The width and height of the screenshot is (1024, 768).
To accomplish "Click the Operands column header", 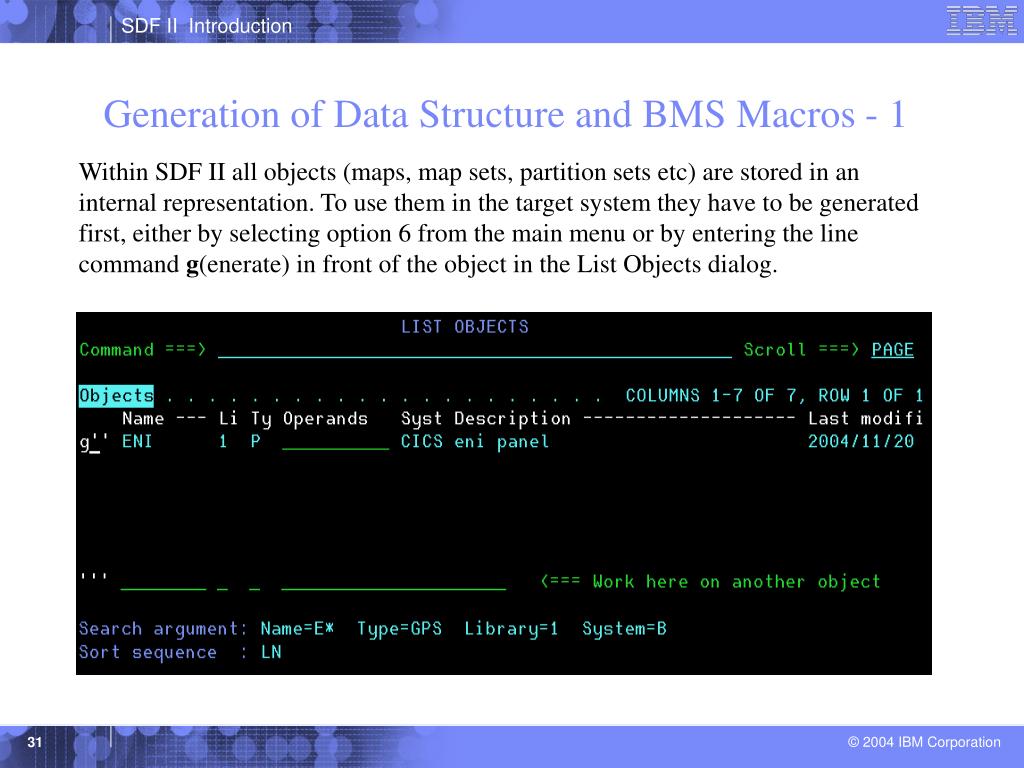I will coord(325,419).
